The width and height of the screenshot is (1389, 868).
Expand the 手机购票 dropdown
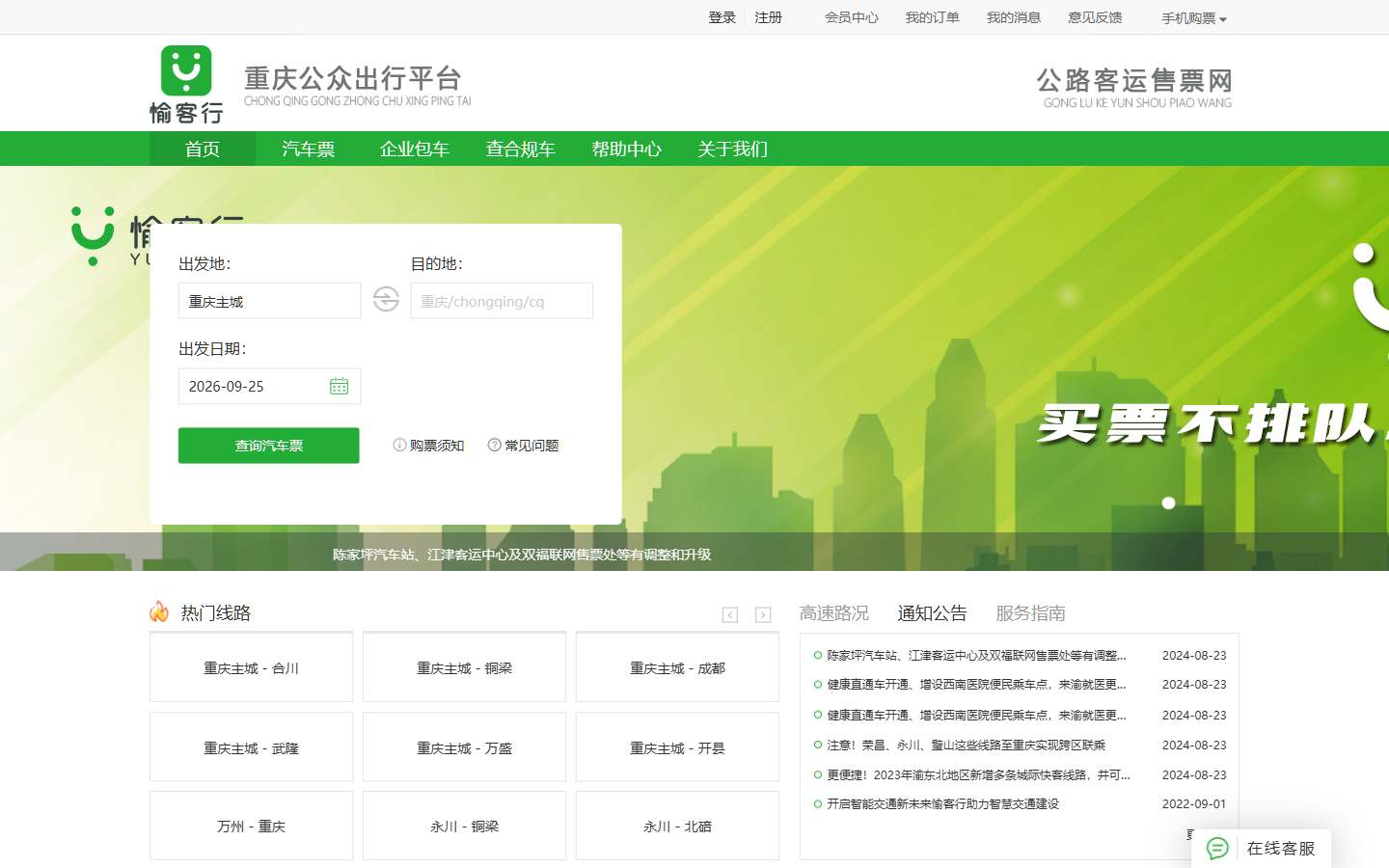click(1193, 18)
